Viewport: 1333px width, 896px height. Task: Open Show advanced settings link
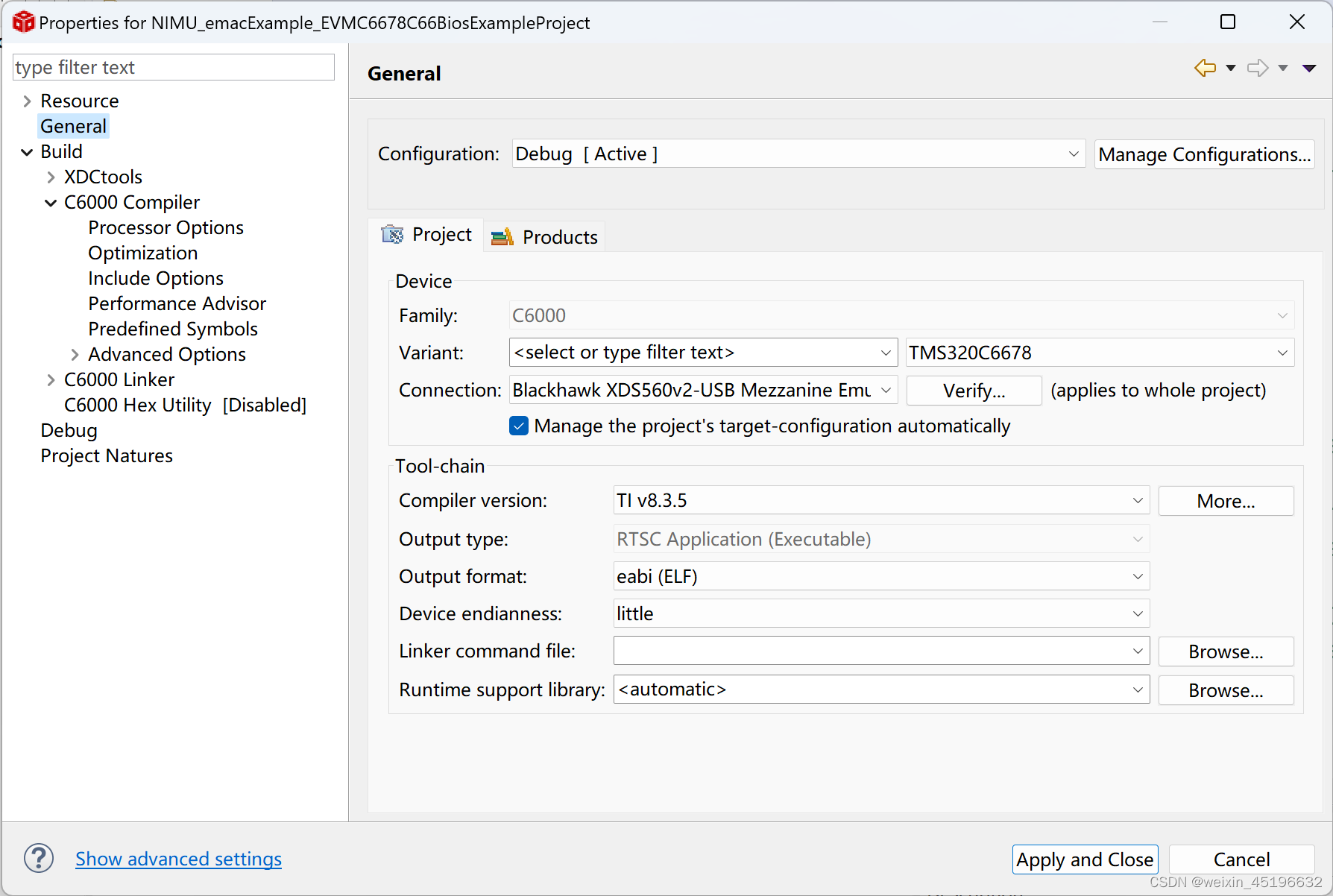coord(178,859)
